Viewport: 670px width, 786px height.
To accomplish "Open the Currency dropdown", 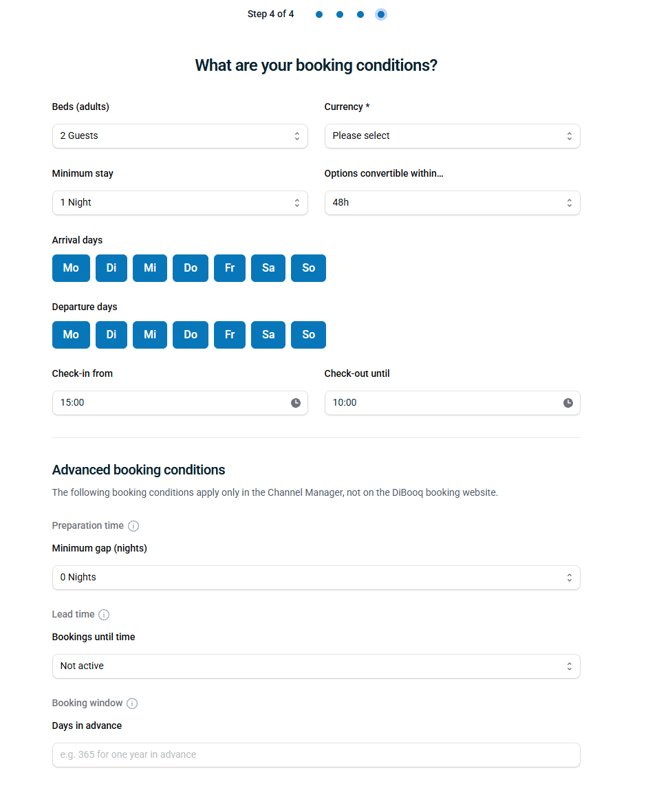I will [x=452, y=136].
